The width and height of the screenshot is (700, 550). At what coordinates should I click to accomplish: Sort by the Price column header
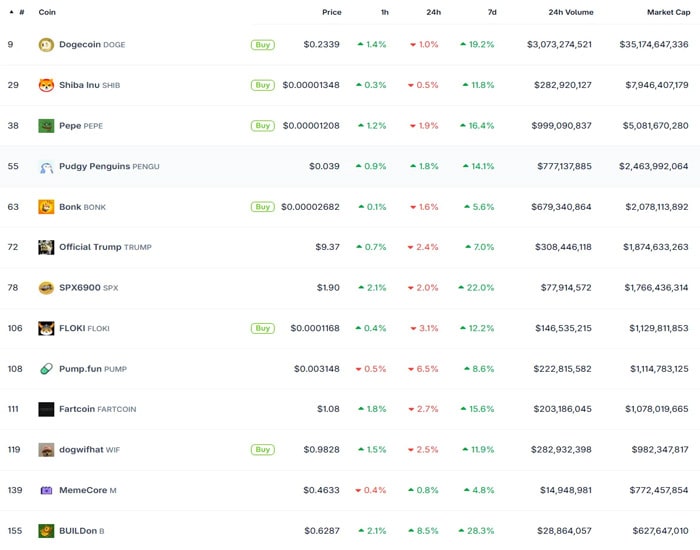[332, 12]
